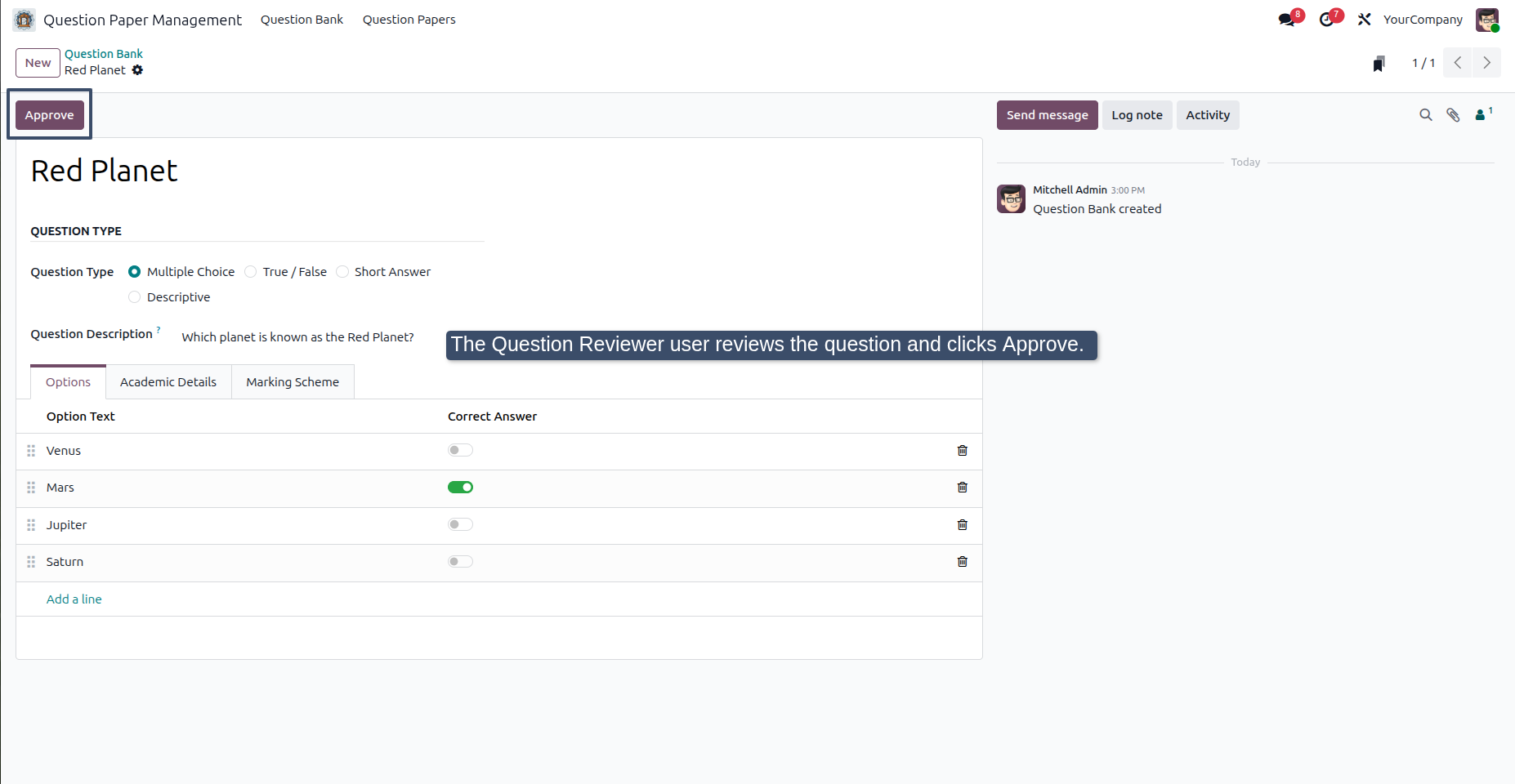This screenshot has height=784, width=1515.
Task: Toggle correct answer for Mars
Action: click(x=460, y=488)
